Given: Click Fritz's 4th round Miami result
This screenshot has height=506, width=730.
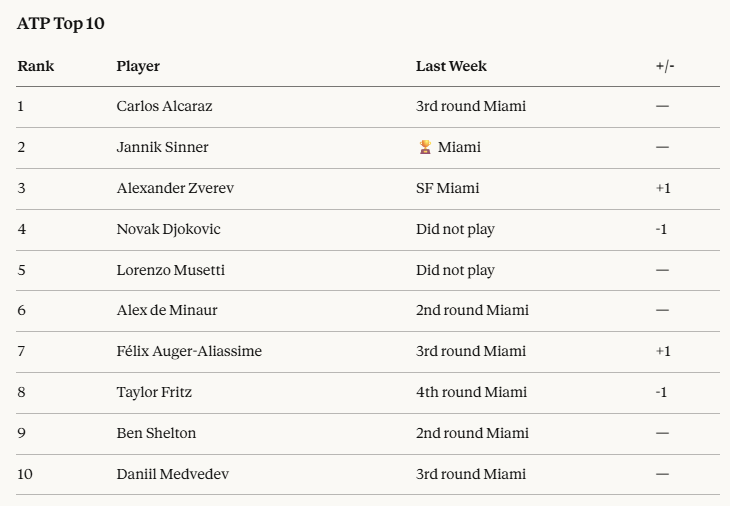Looking at the screenshot, I should [x=471, y=392].
